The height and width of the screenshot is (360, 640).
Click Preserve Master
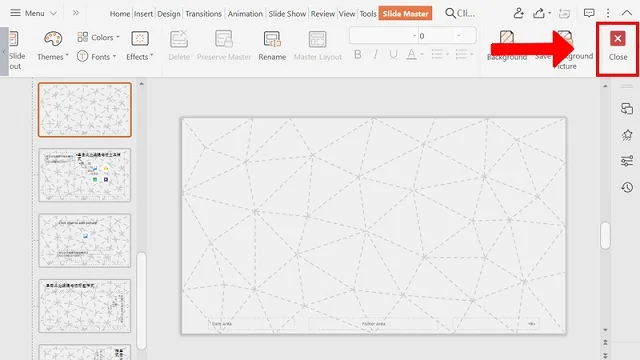pos(224,46)
